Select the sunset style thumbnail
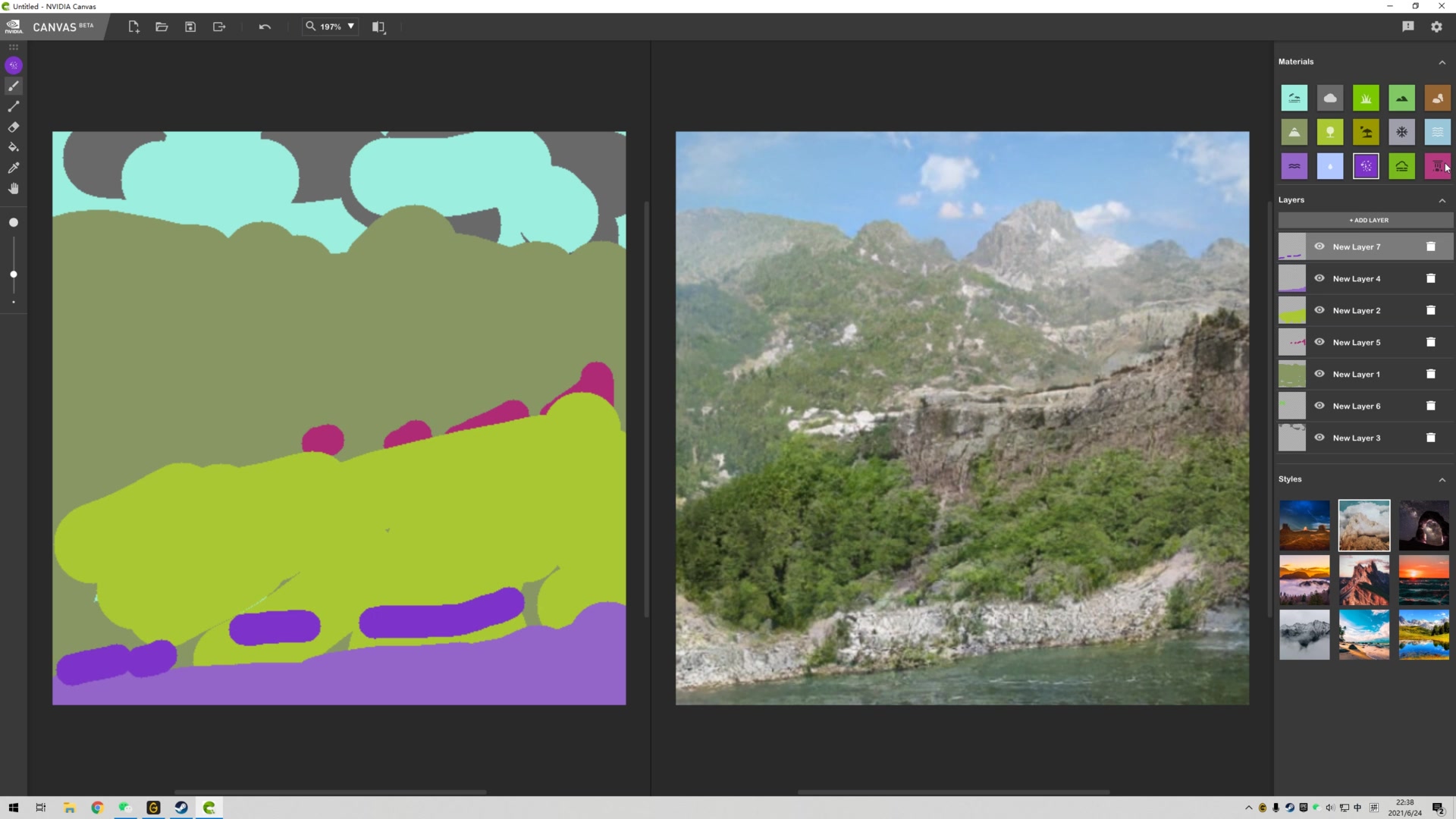 (x=1423, y=579)
